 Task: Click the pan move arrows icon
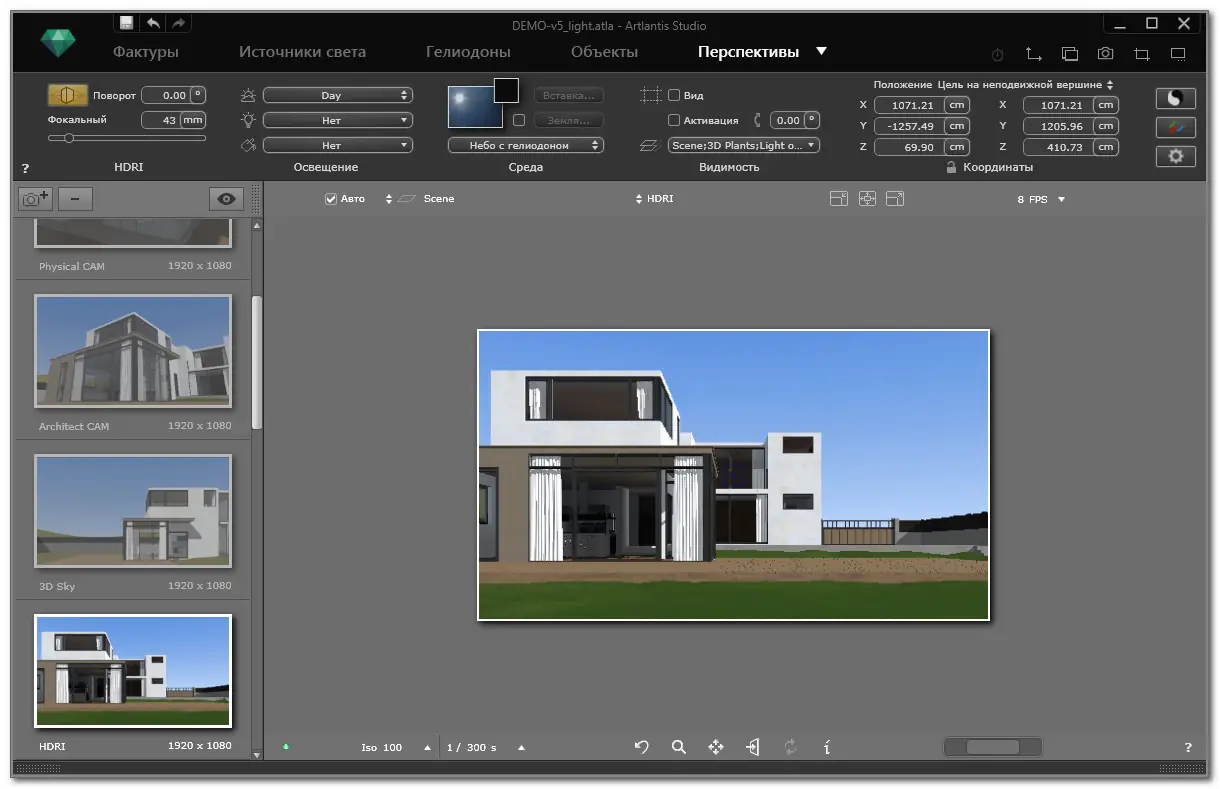pyautogui.click(x=716, y=747)
